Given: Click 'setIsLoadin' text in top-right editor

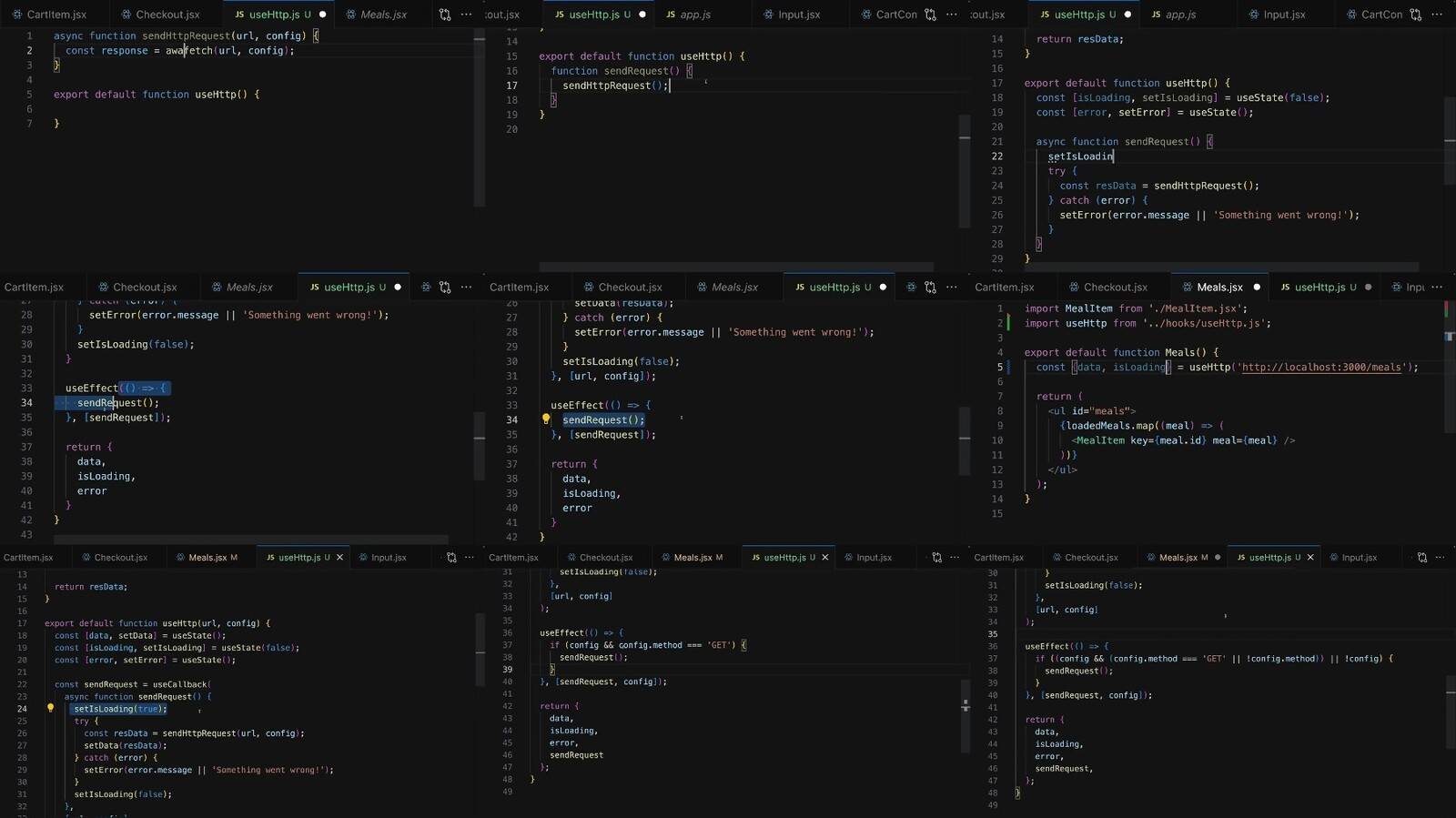Looking at the screenshot, I should pos(1080,157).
